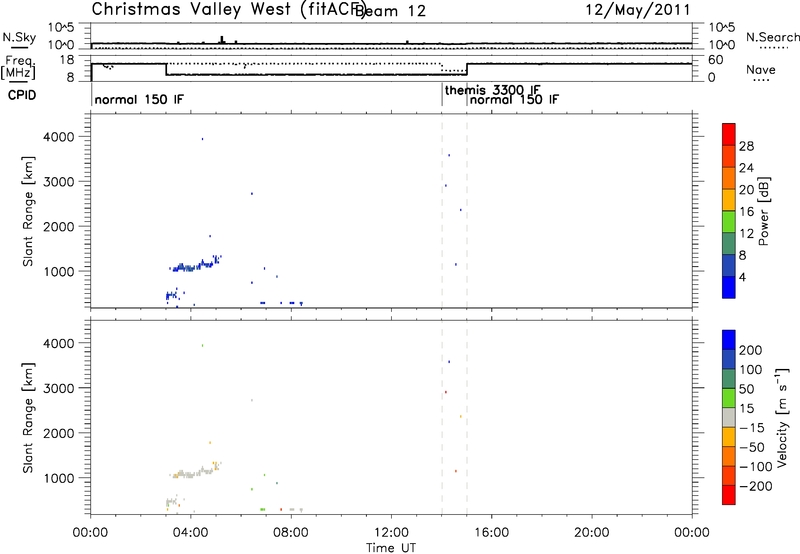The image size is (800, 554).
Task: Click the Slant Range [km] label of power panel
Action: coord(29,211)
